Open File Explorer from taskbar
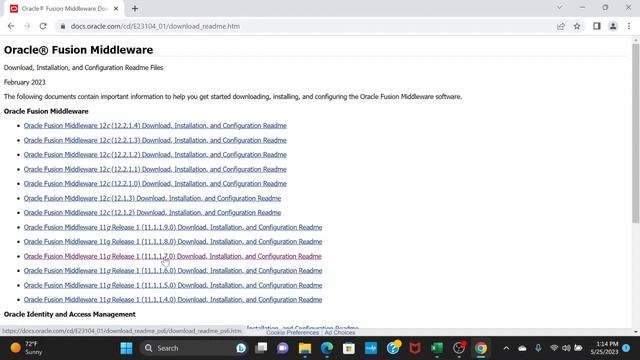The image size is (640, 360). [x=305, y=348]
